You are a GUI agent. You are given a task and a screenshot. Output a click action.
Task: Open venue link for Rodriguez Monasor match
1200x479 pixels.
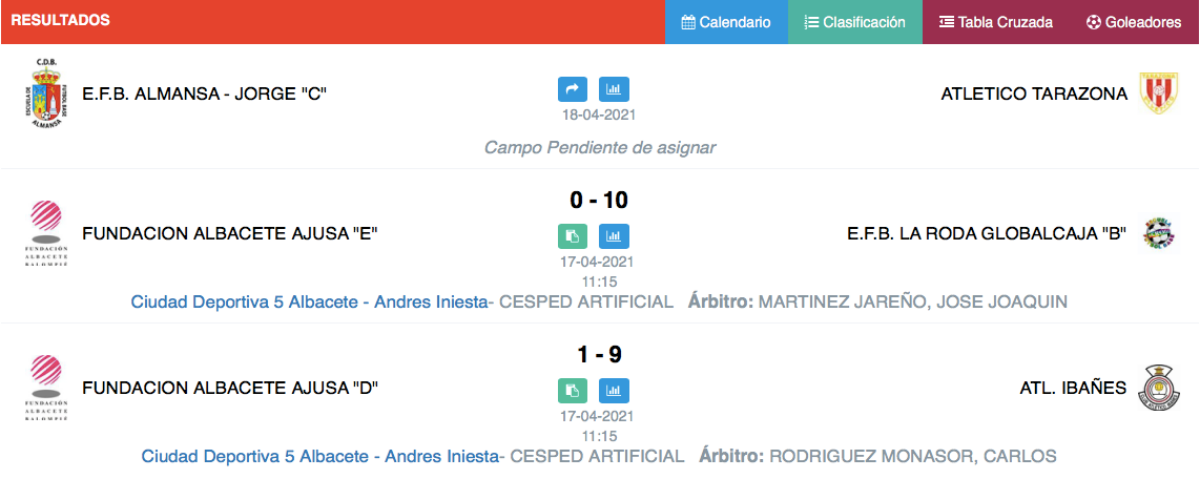320,456
